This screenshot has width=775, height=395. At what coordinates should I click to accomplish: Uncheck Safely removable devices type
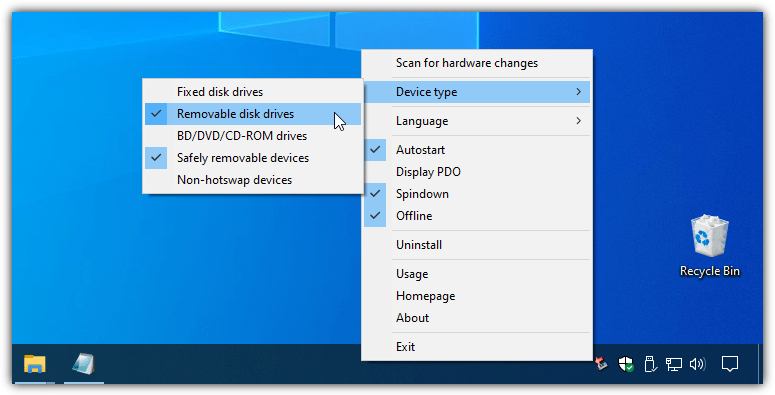tap(253, 158)
